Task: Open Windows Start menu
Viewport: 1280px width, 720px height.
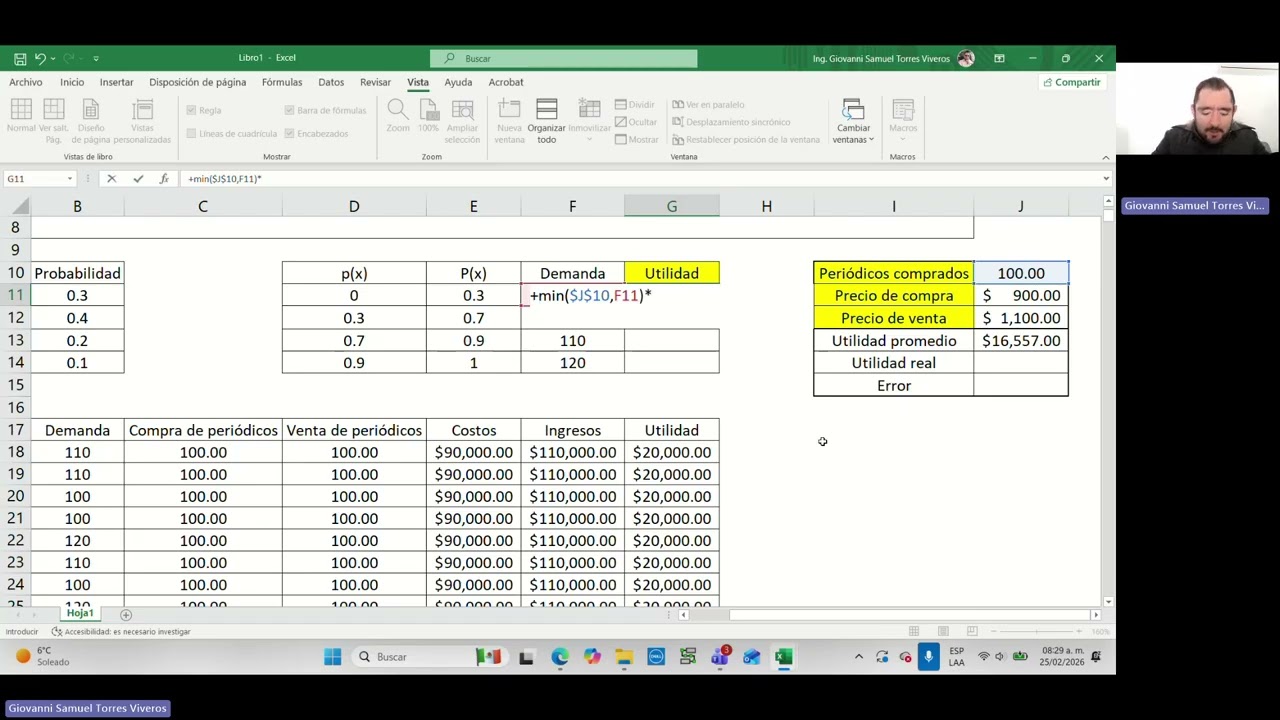Action: coord(332,657)
